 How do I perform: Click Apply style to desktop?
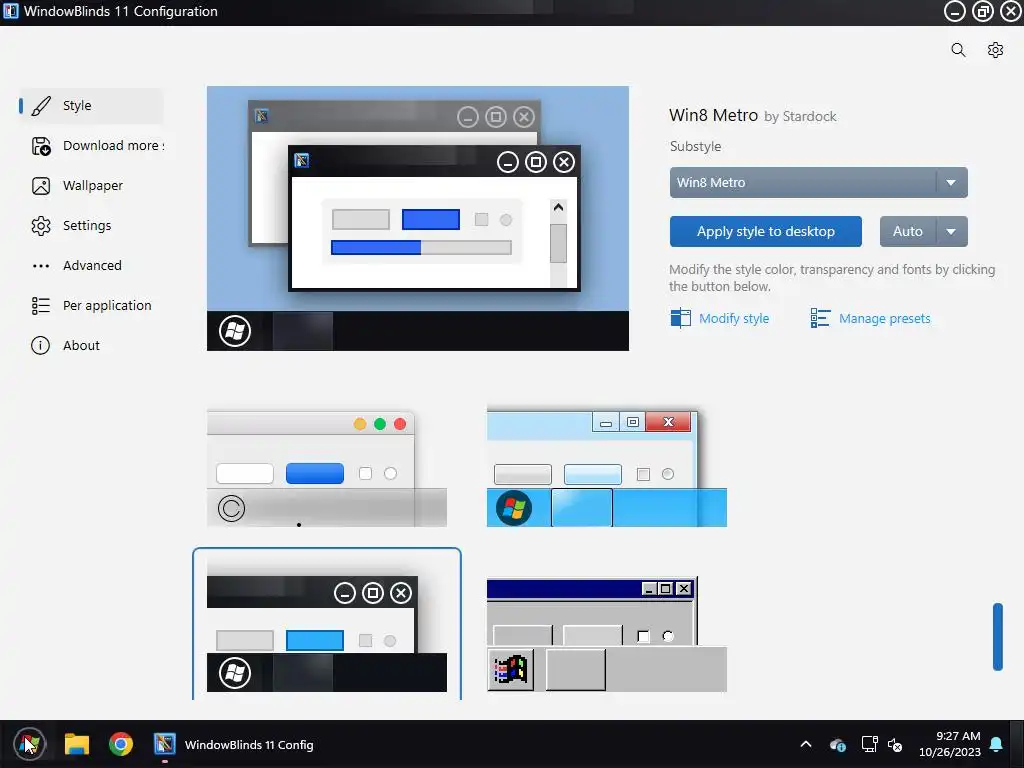[x=765, y=231]
